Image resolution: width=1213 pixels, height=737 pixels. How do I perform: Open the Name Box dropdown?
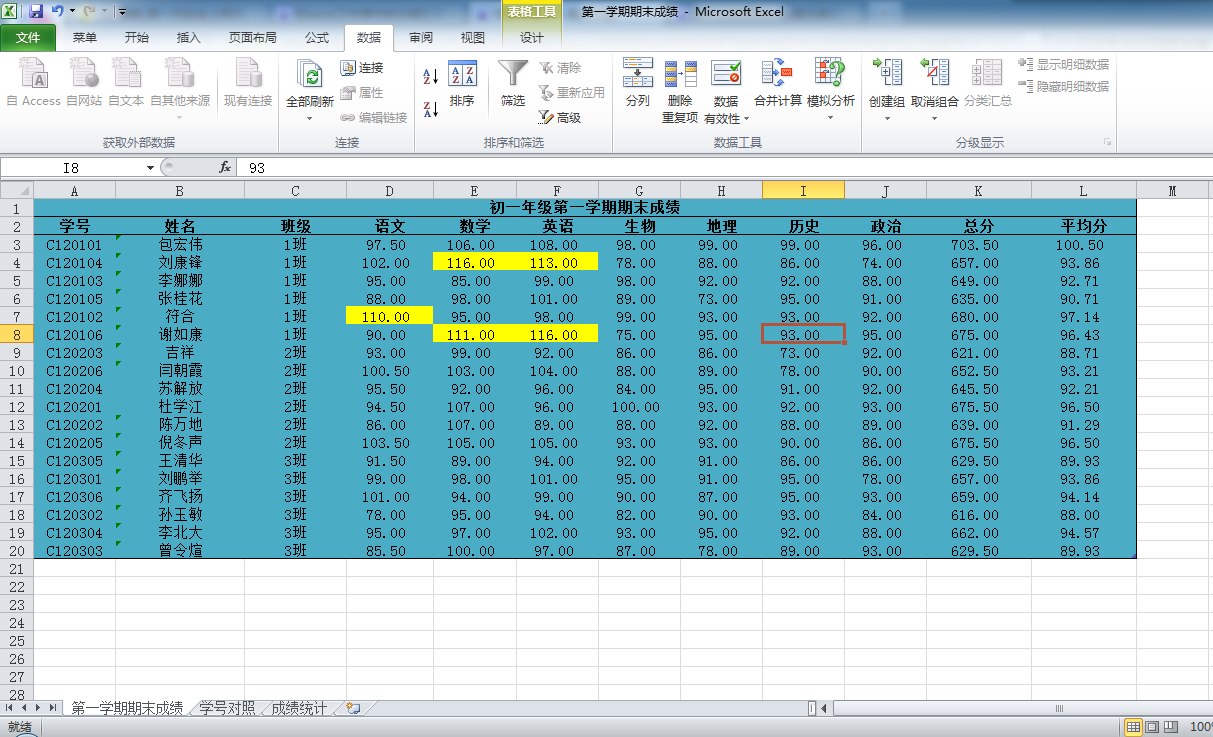[x=150, y=168]
